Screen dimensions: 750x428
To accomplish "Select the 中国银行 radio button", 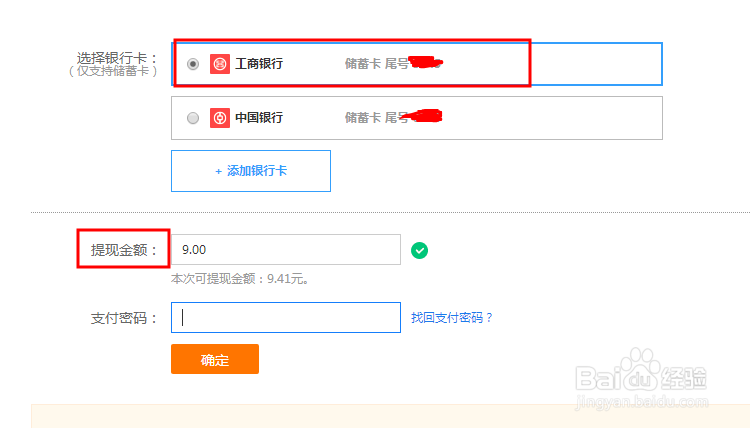I will pyautogui.click(x=193, y=118).
